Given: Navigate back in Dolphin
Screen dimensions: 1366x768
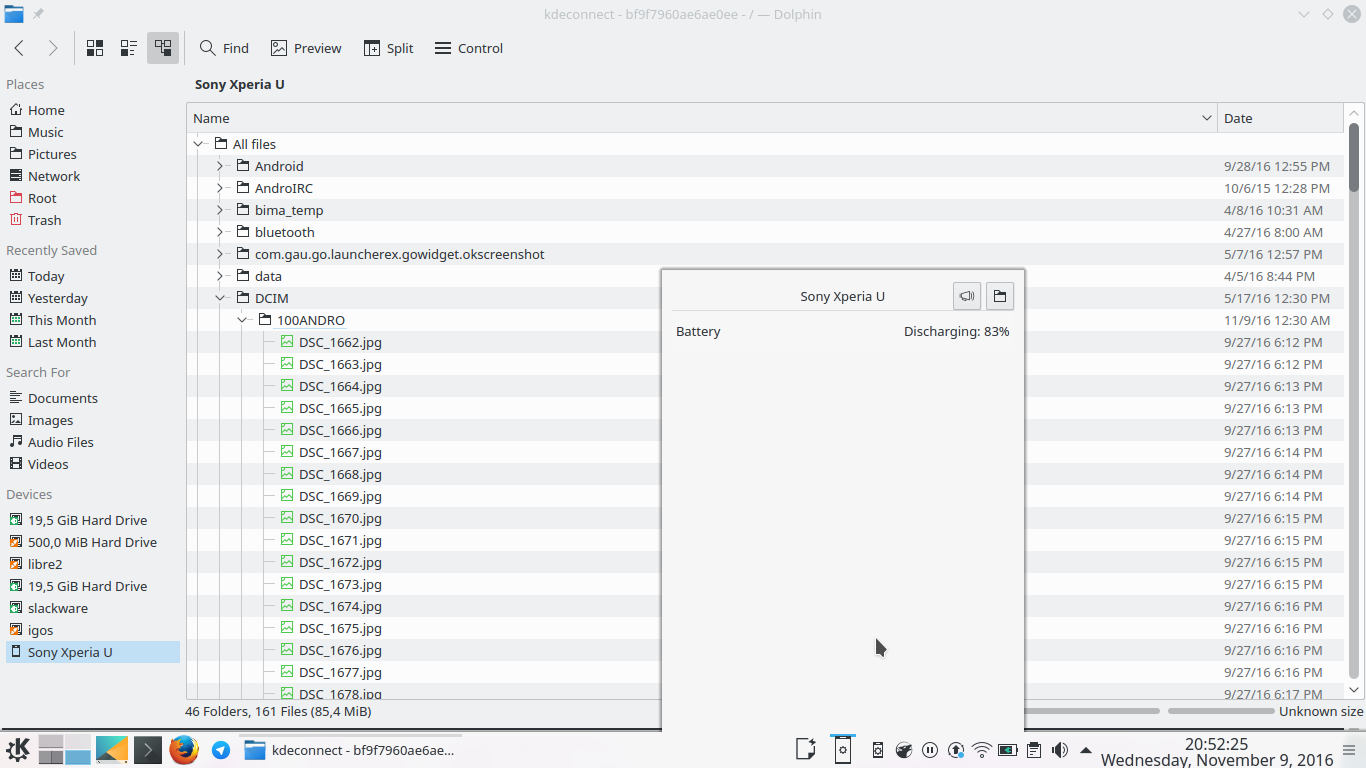Looking at the screenshot, I should pyautogui.click(x=18, y=47).
